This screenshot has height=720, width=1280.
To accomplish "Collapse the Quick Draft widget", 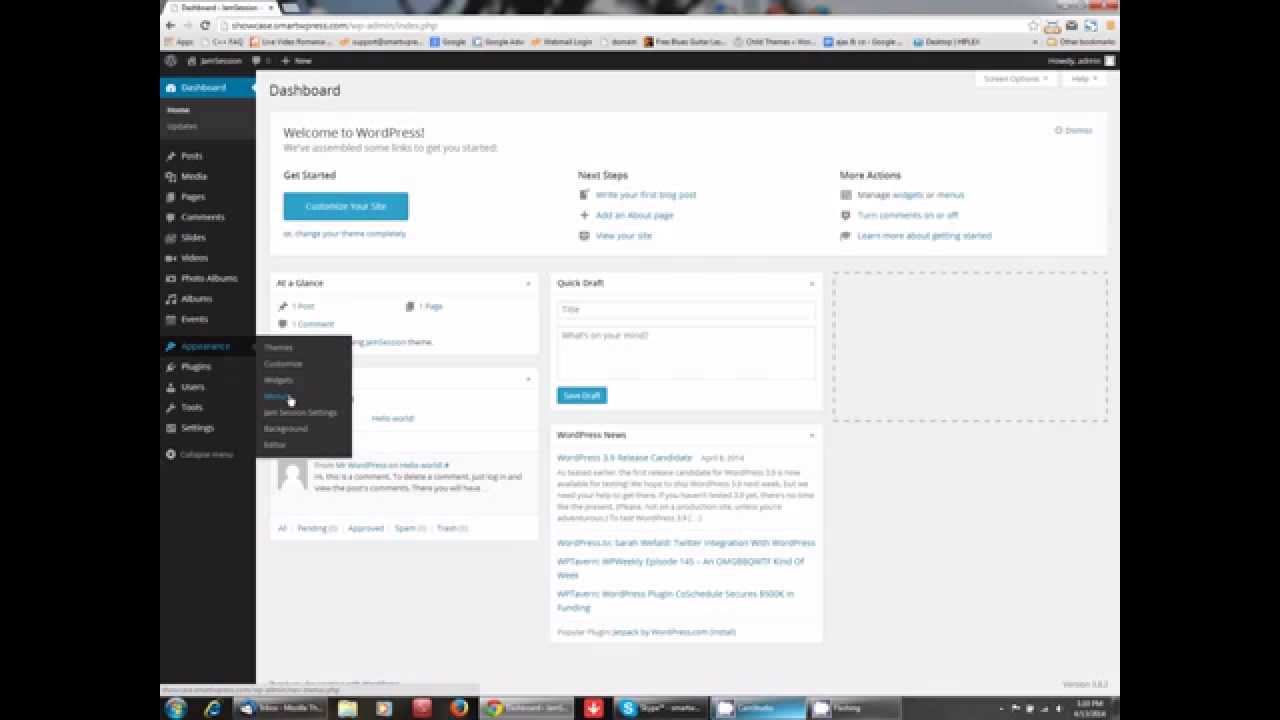I will tap(811, 284).
